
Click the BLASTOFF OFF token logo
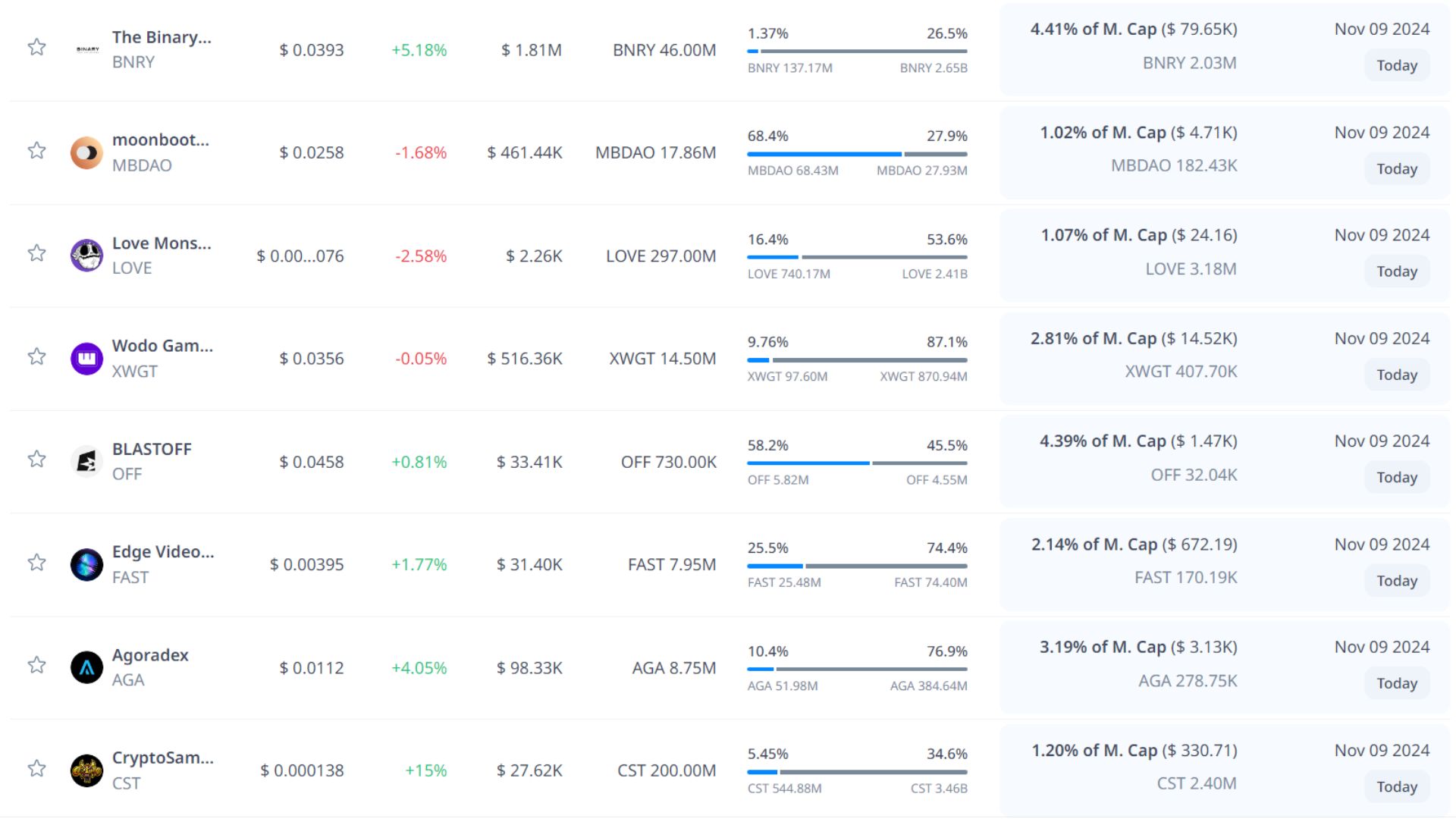pyautogui.click(x=86, y=461)
